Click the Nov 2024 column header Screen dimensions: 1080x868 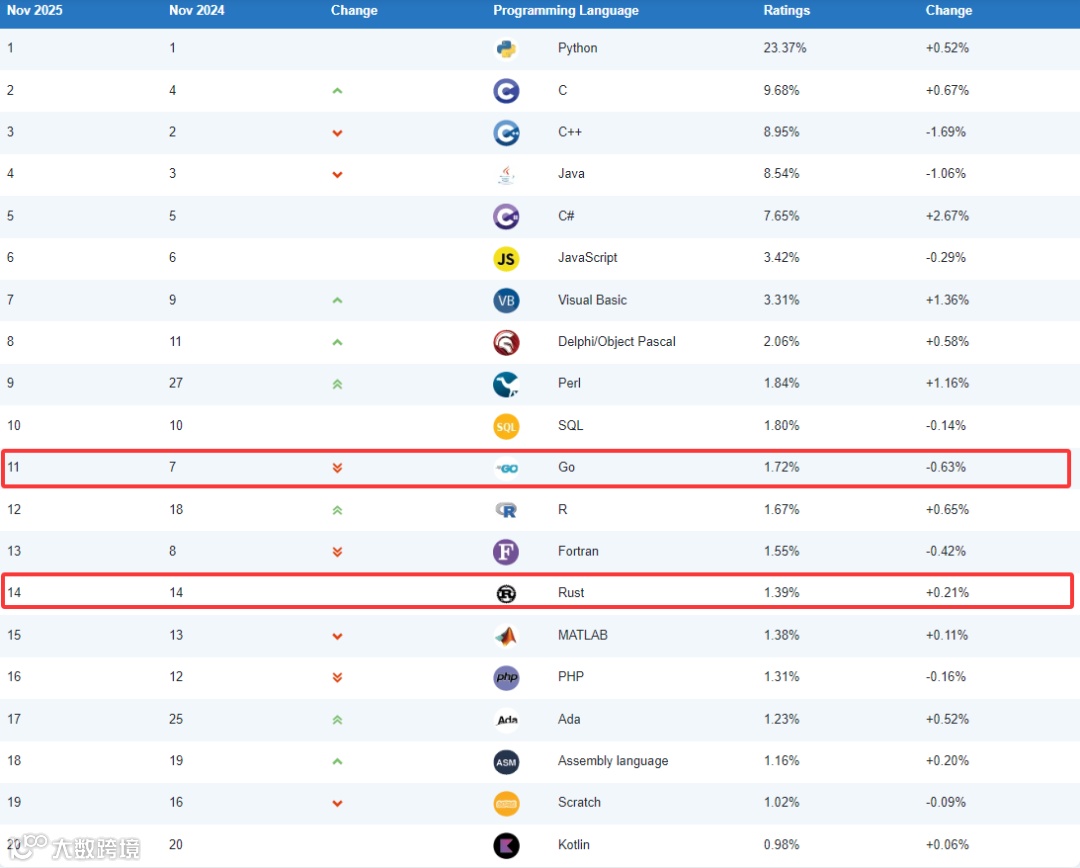click(x=196, y=10)
